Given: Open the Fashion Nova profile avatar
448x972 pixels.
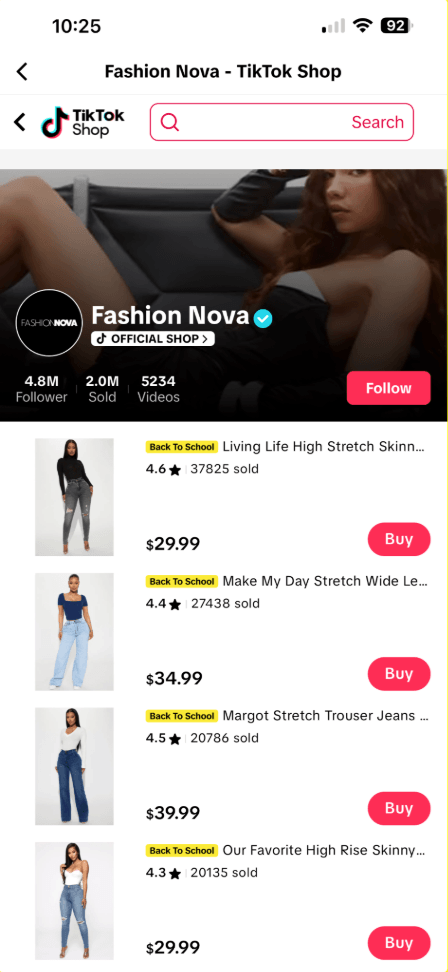Looking at the screenshot, I should click(49, 322).
